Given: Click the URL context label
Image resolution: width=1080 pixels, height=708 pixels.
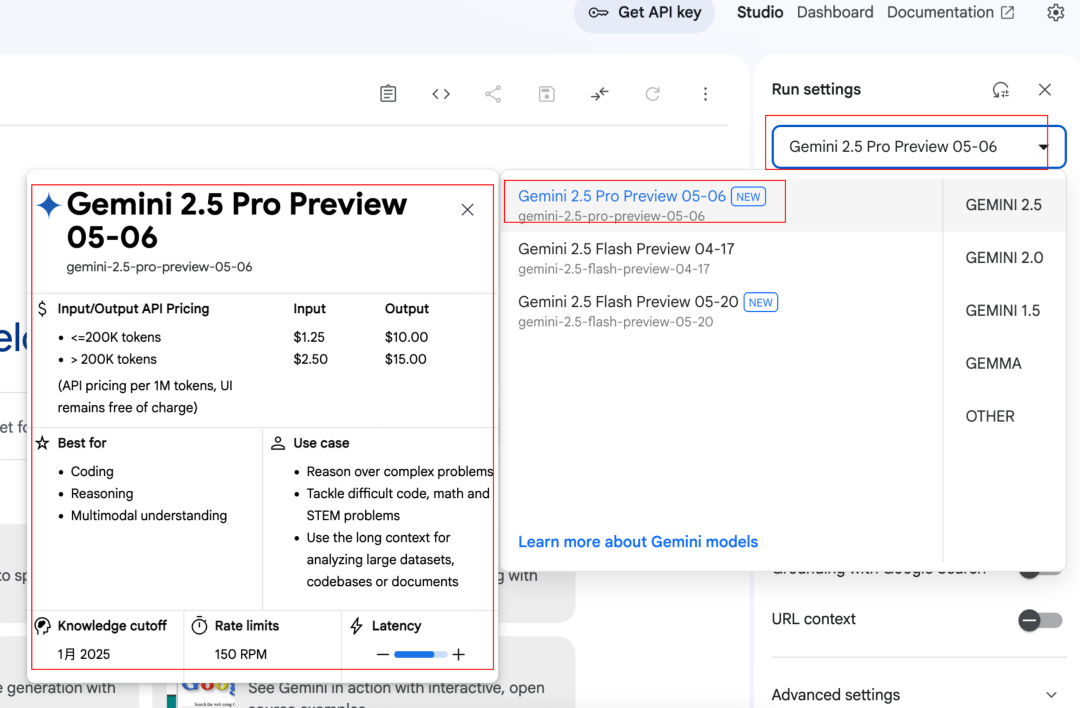Looking at the screenshot, I should coord(813,619).
